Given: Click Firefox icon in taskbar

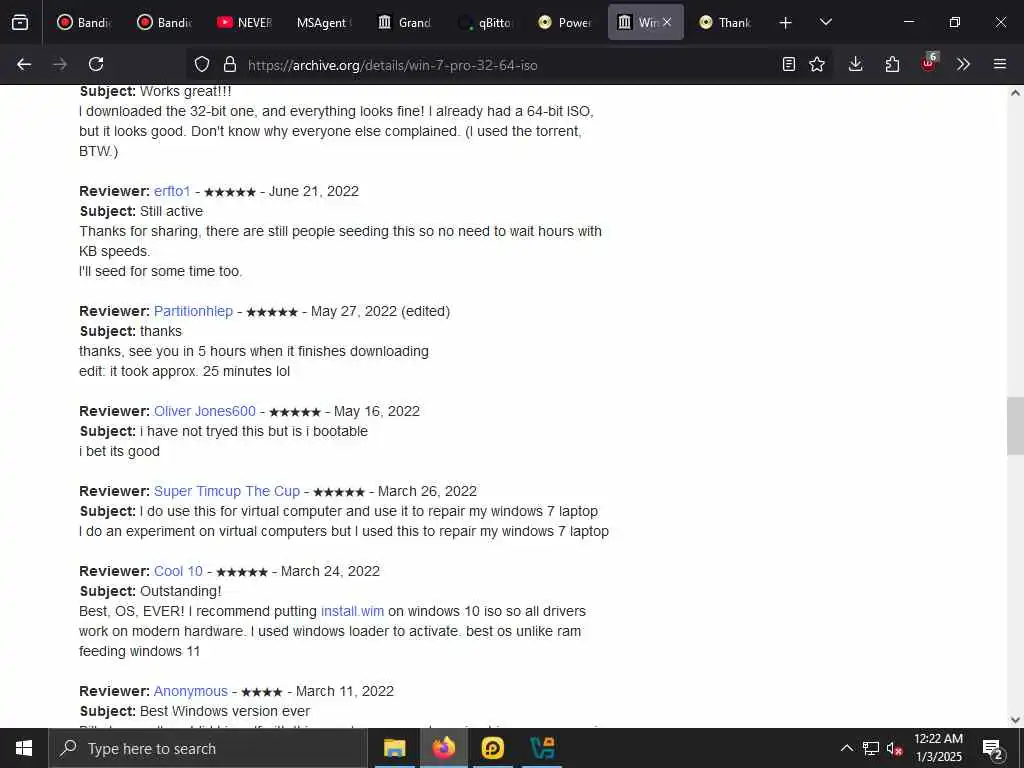Looking at the screenshot, I should pos(443,748).
